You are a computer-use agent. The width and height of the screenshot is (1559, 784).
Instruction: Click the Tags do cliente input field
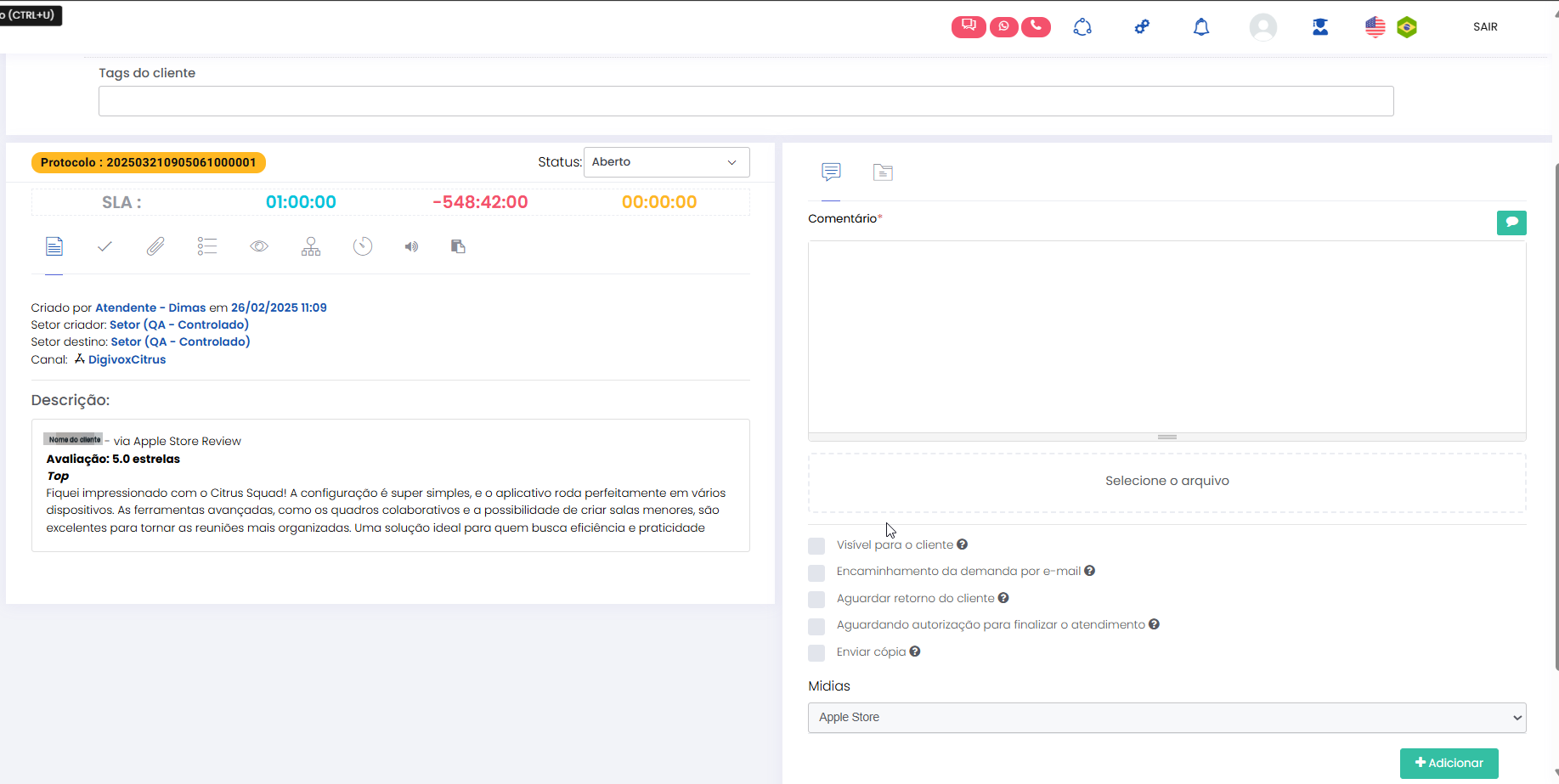click(746, 101)
